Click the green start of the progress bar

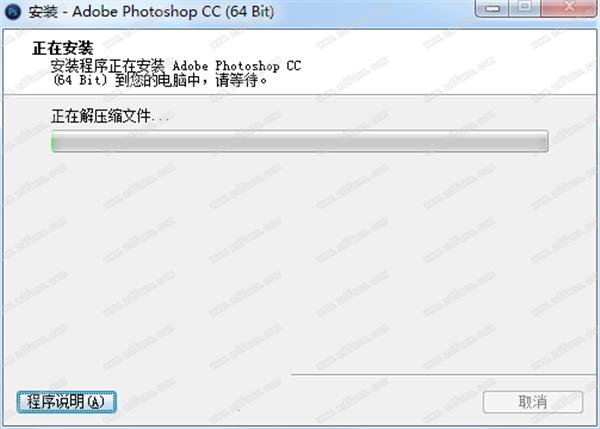point(54,141)
